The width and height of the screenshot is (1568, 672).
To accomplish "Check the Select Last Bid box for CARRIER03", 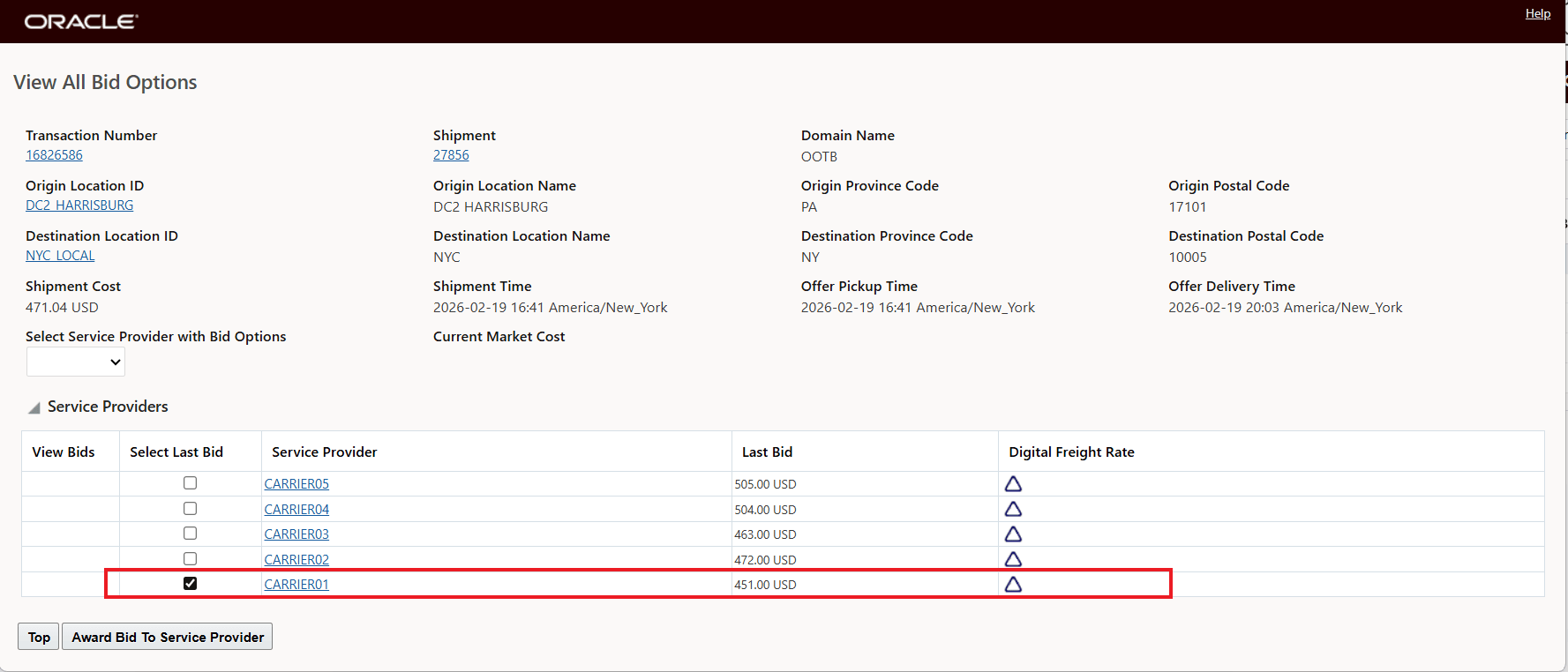I will pos(190,534).
